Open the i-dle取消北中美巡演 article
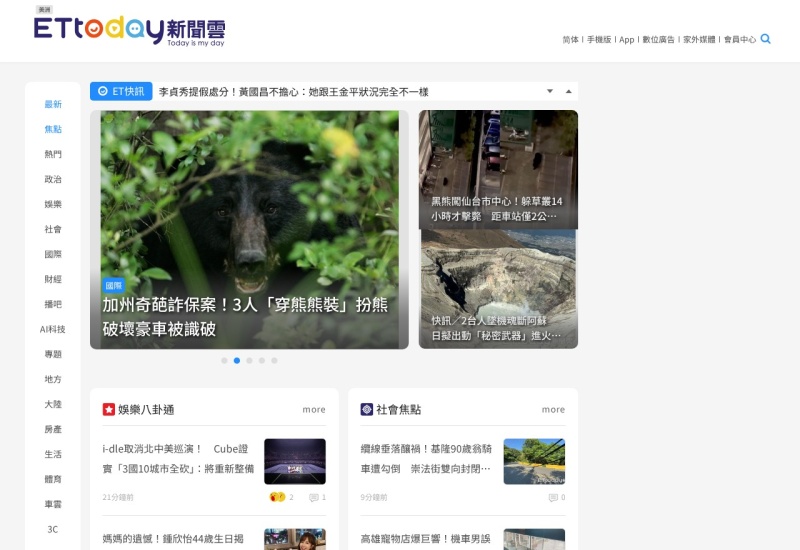This screenshot has height=550, width=800. 178,458
